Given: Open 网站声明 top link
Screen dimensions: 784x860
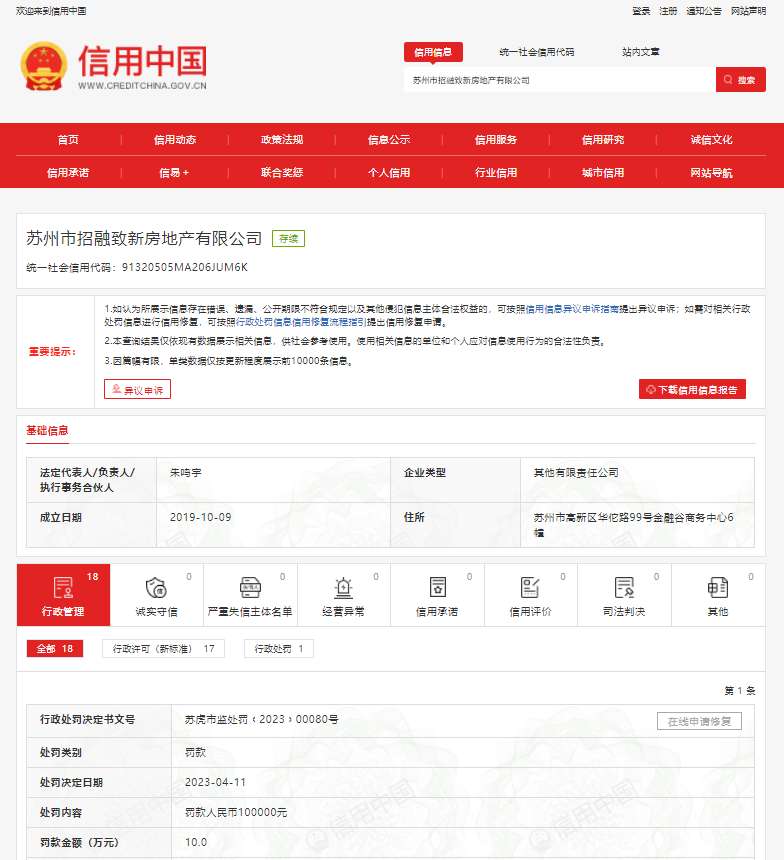Looking at the screenshot, I should coord(748,11).
